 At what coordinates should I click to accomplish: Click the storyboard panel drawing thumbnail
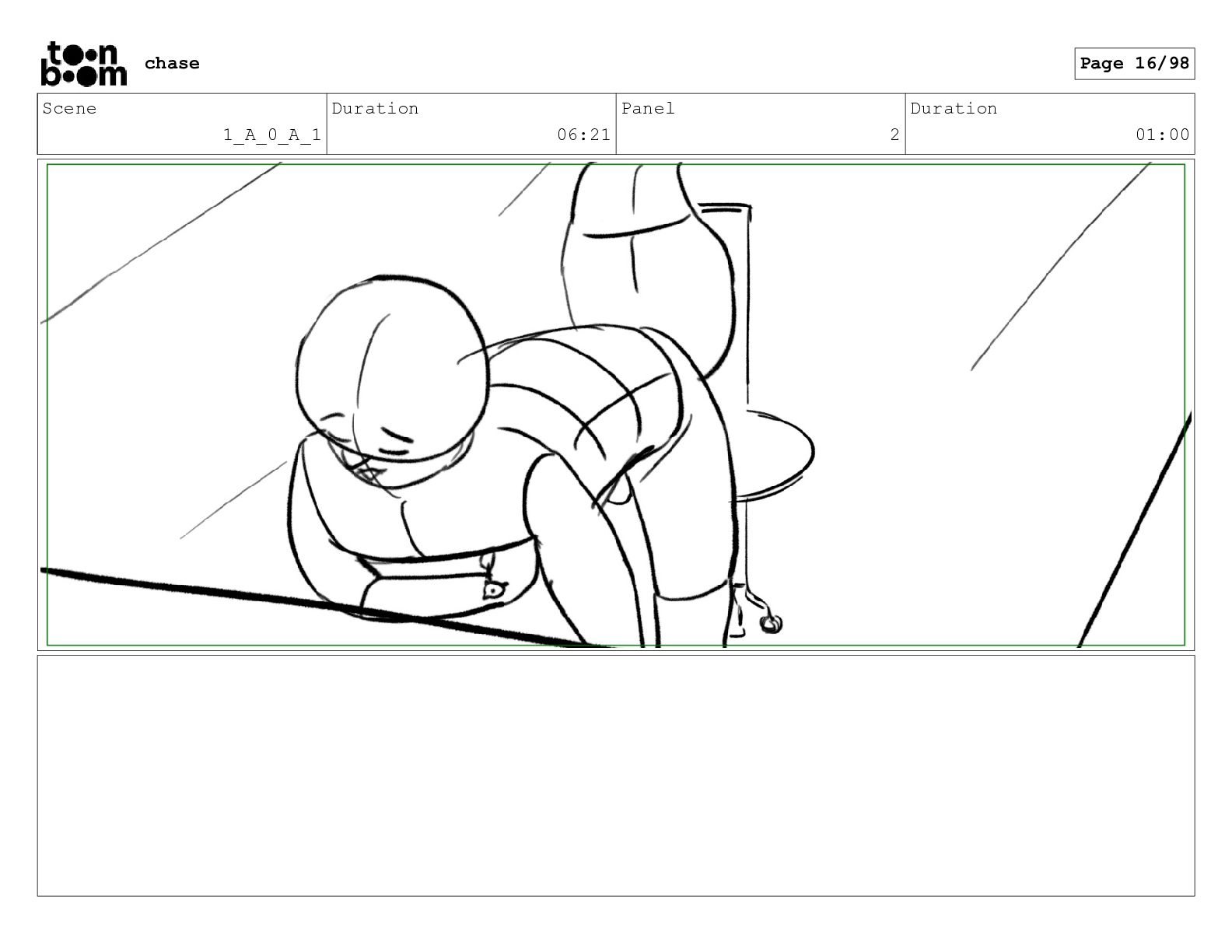616,404
